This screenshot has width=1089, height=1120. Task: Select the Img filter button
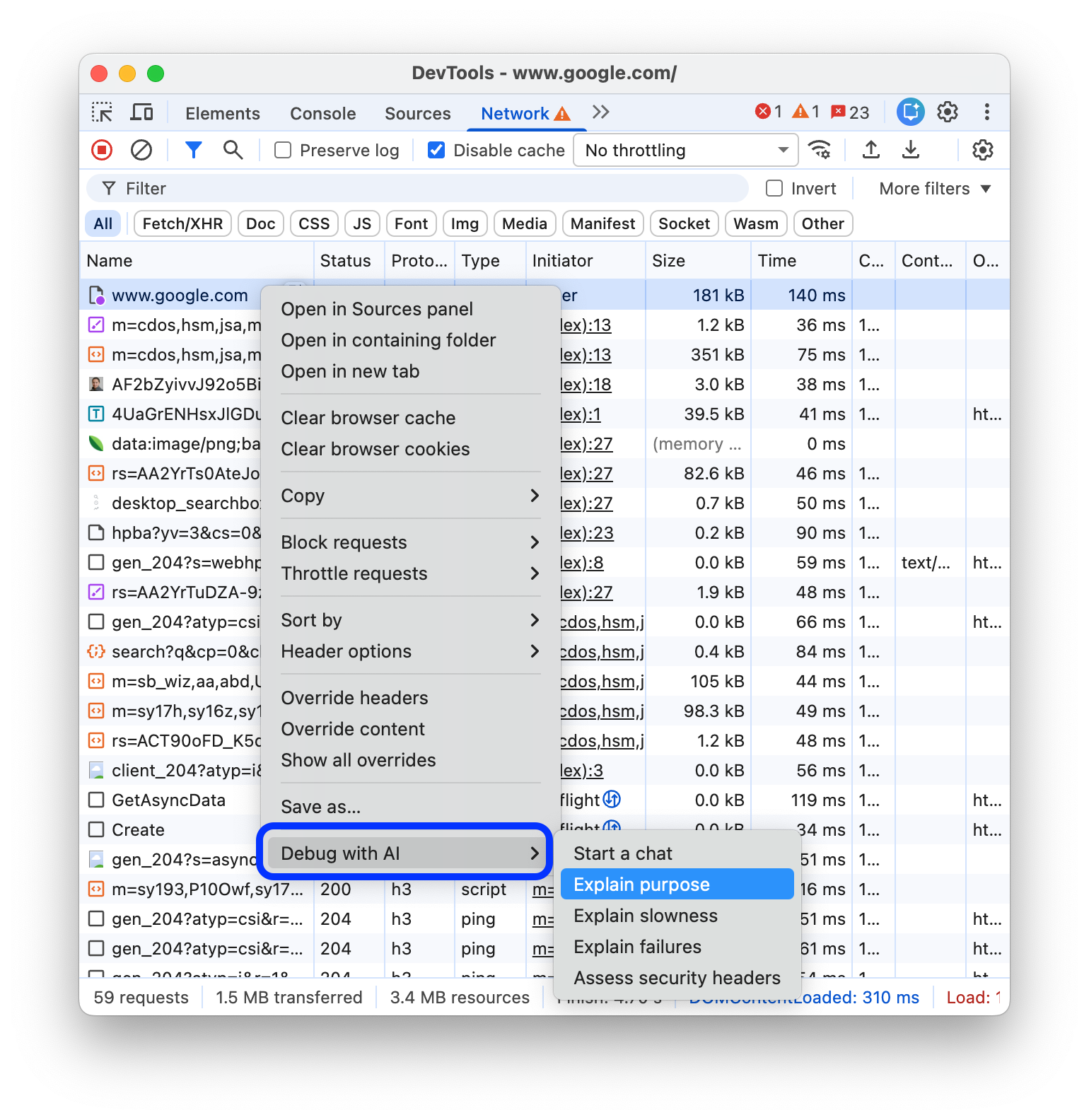465,224
